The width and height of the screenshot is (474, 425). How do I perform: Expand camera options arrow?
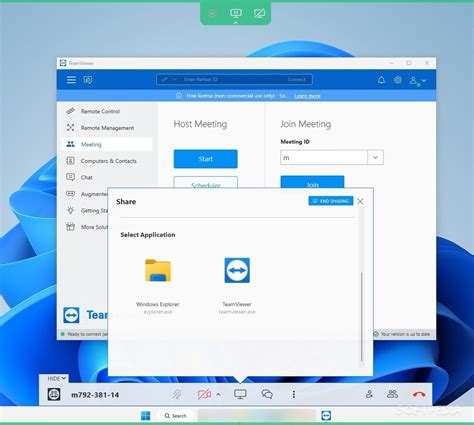(x=218, y=394)
